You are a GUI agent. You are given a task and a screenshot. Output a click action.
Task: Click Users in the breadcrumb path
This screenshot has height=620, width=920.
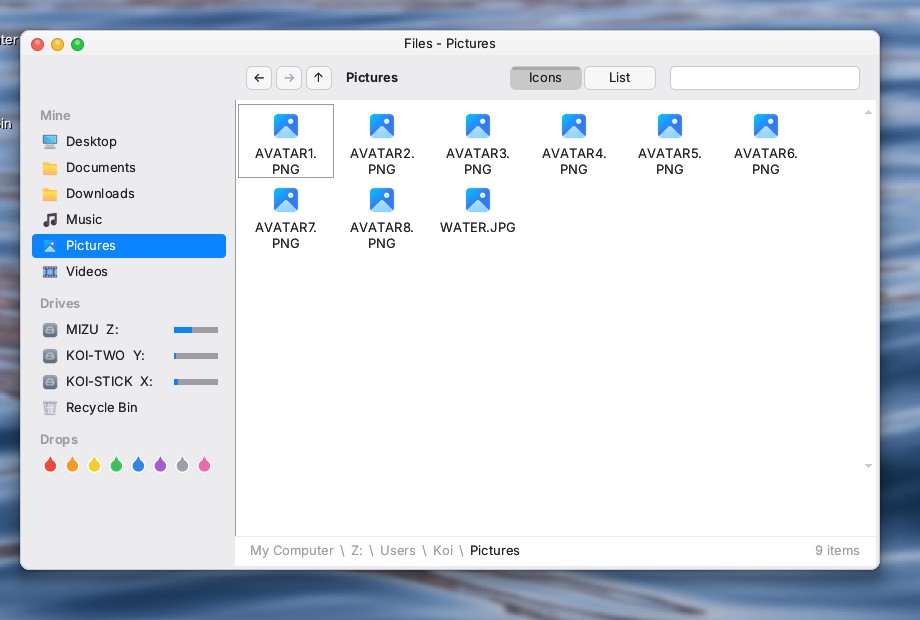click(x=398, y=551)
